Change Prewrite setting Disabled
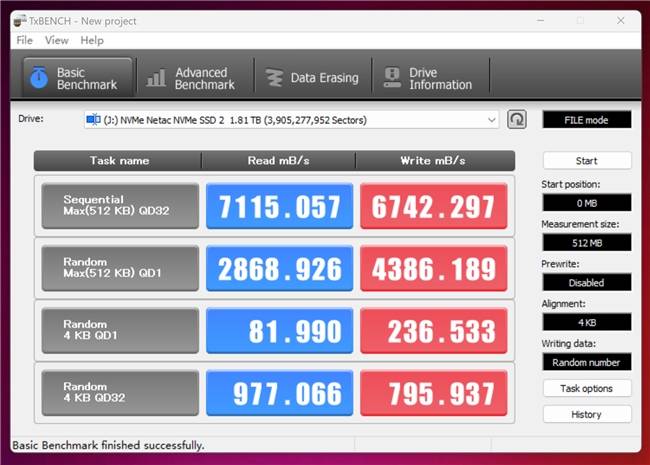The height and width of the screenshot is (465, 650). click(587, 283)
